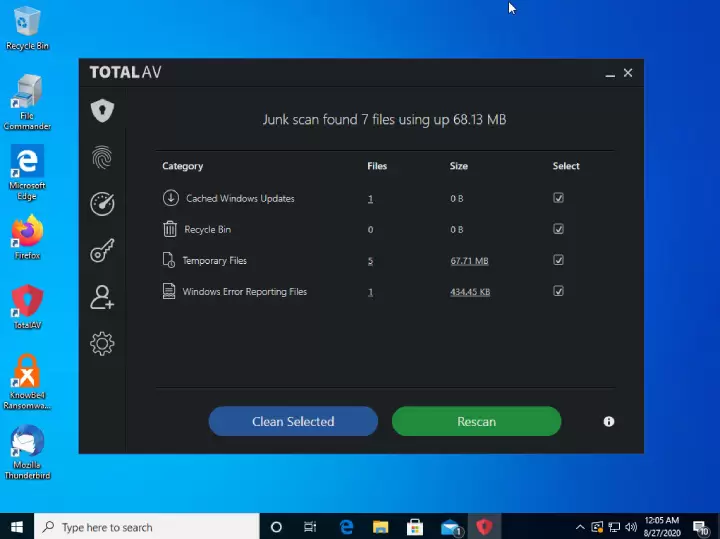
Task: Click the Temporary Files category label
Action: pos(214,261)
